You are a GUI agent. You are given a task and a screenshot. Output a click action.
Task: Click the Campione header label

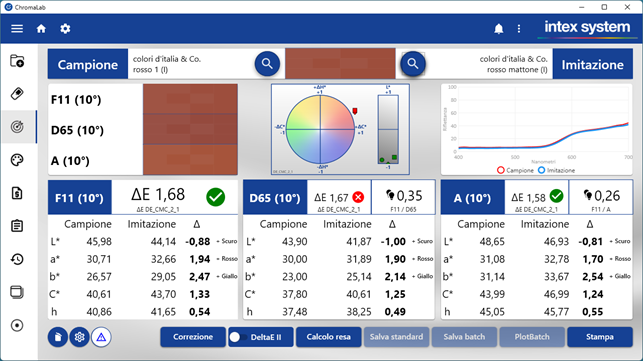coord(88,64)
